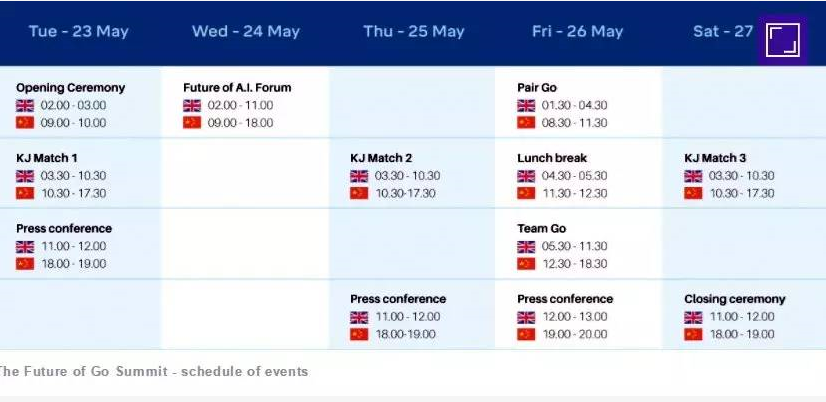This screenshot has width=826, height=402.
Task: Select the Tue - 23 May column header
Action: (78, 31)
